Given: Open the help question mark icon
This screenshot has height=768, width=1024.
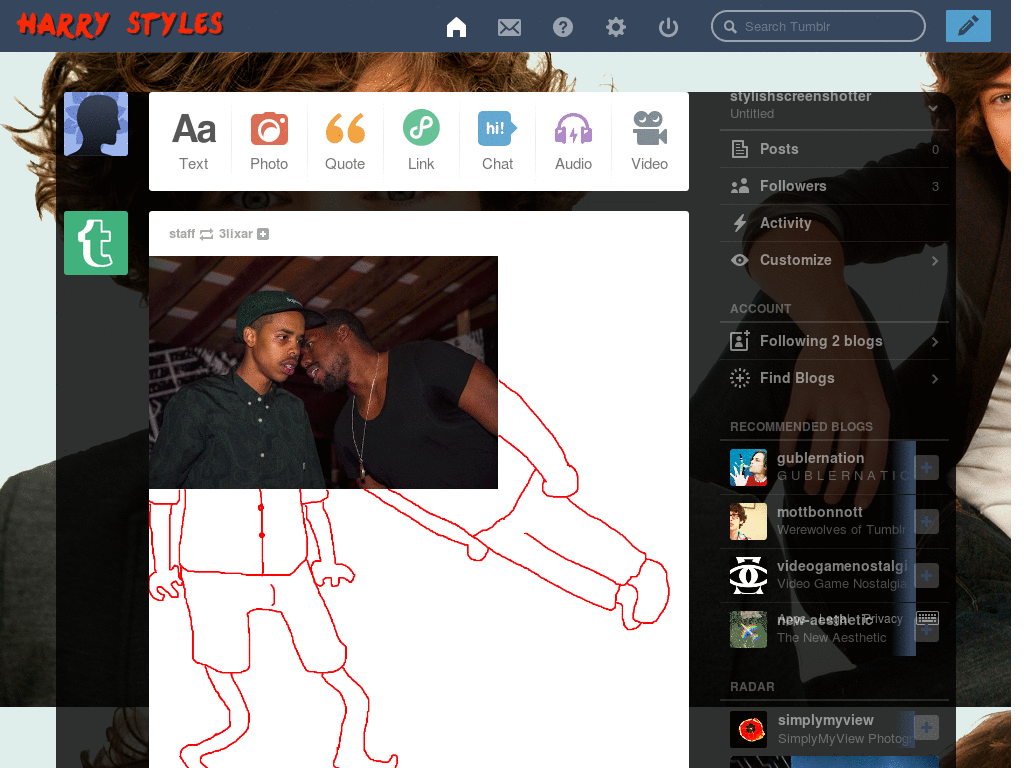Looking at the screenshot, I should 562,27.
